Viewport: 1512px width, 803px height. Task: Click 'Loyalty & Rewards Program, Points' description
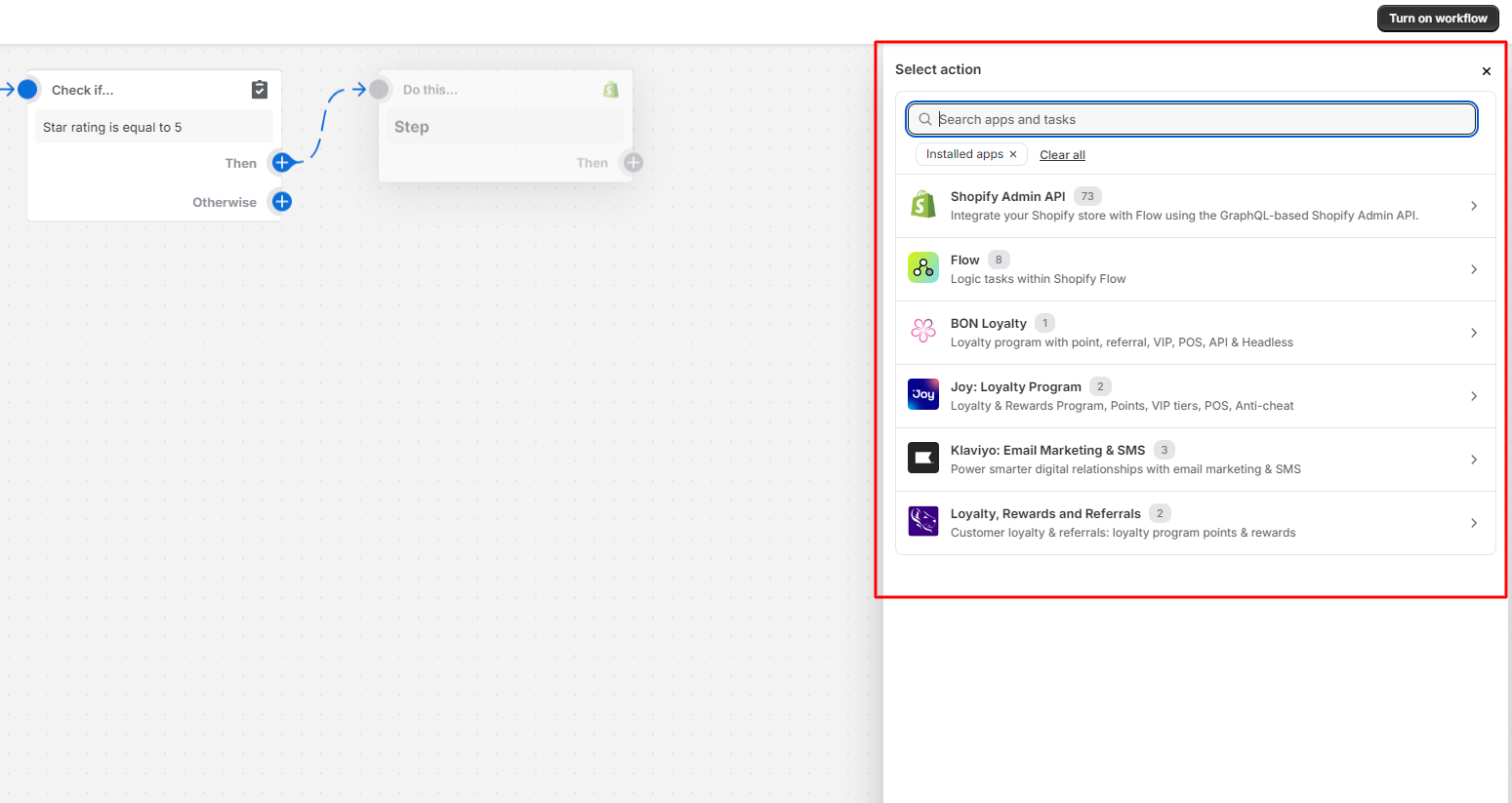pyautogui.click(x=1123, y=406)
